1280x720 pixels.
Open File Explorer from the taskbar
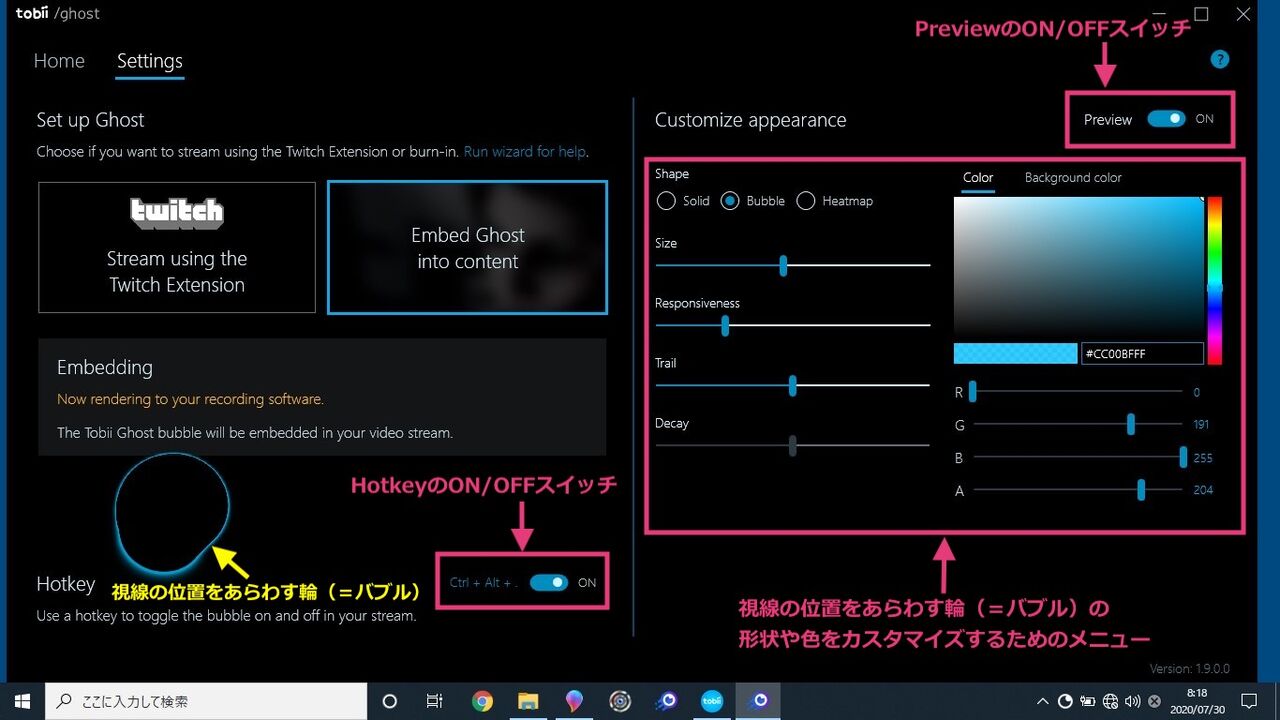click(528, 701)
